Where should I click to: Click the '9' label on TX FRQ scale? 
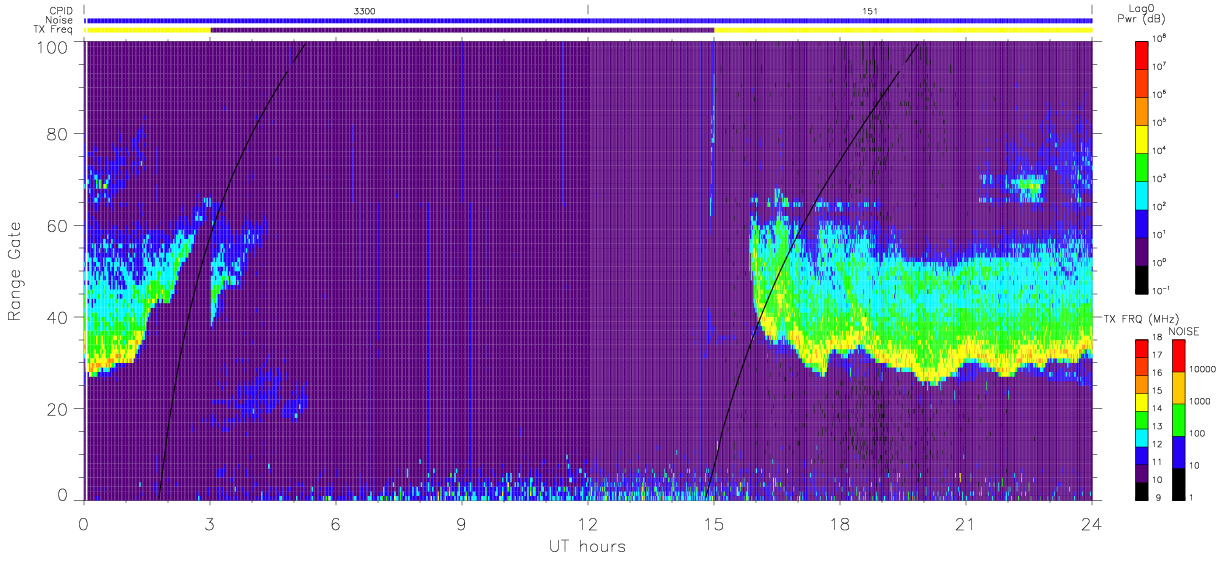1158,497
